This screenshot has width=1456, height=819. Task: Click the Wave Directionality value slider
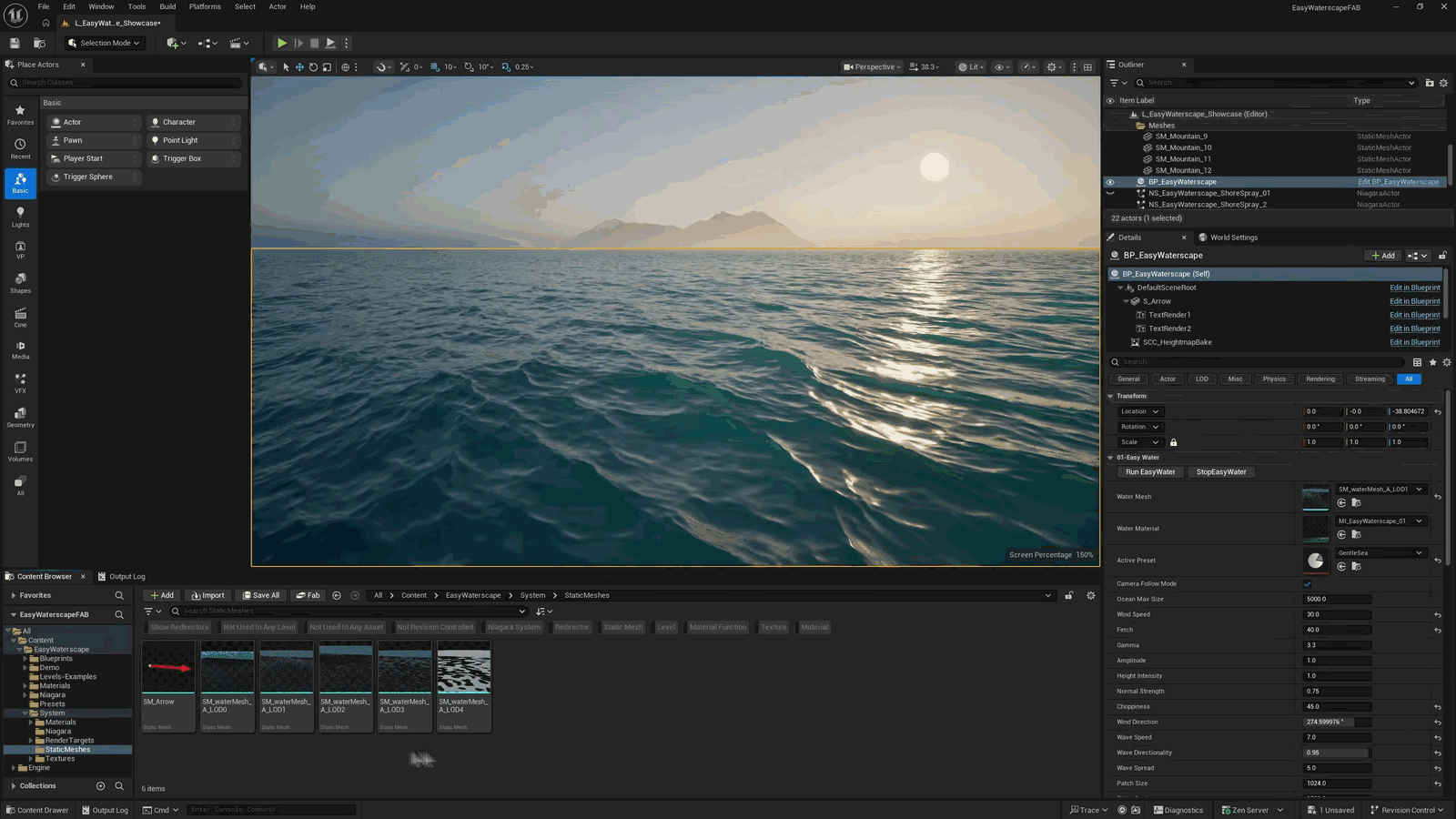[1337, 753]
